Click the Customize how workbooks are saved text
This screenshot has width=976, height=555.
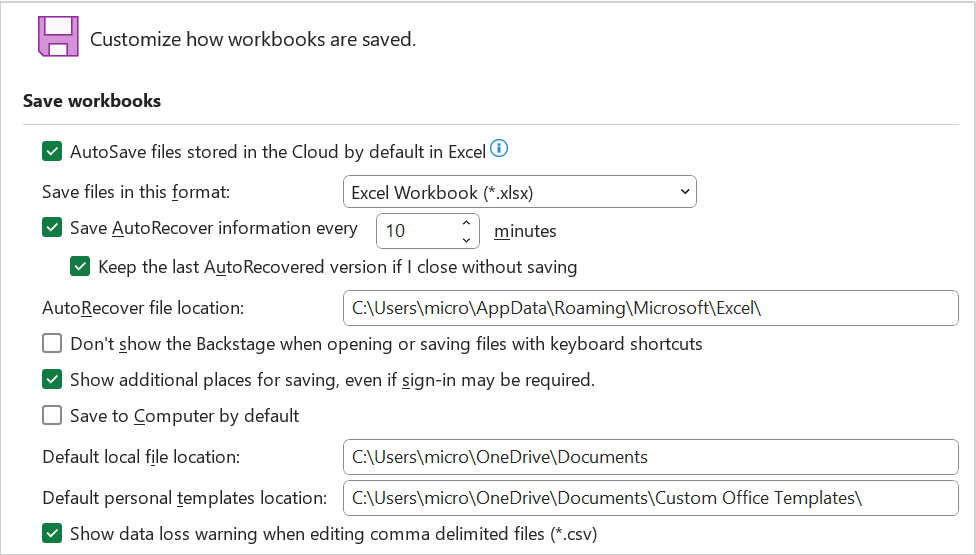(x=253, y=39)
